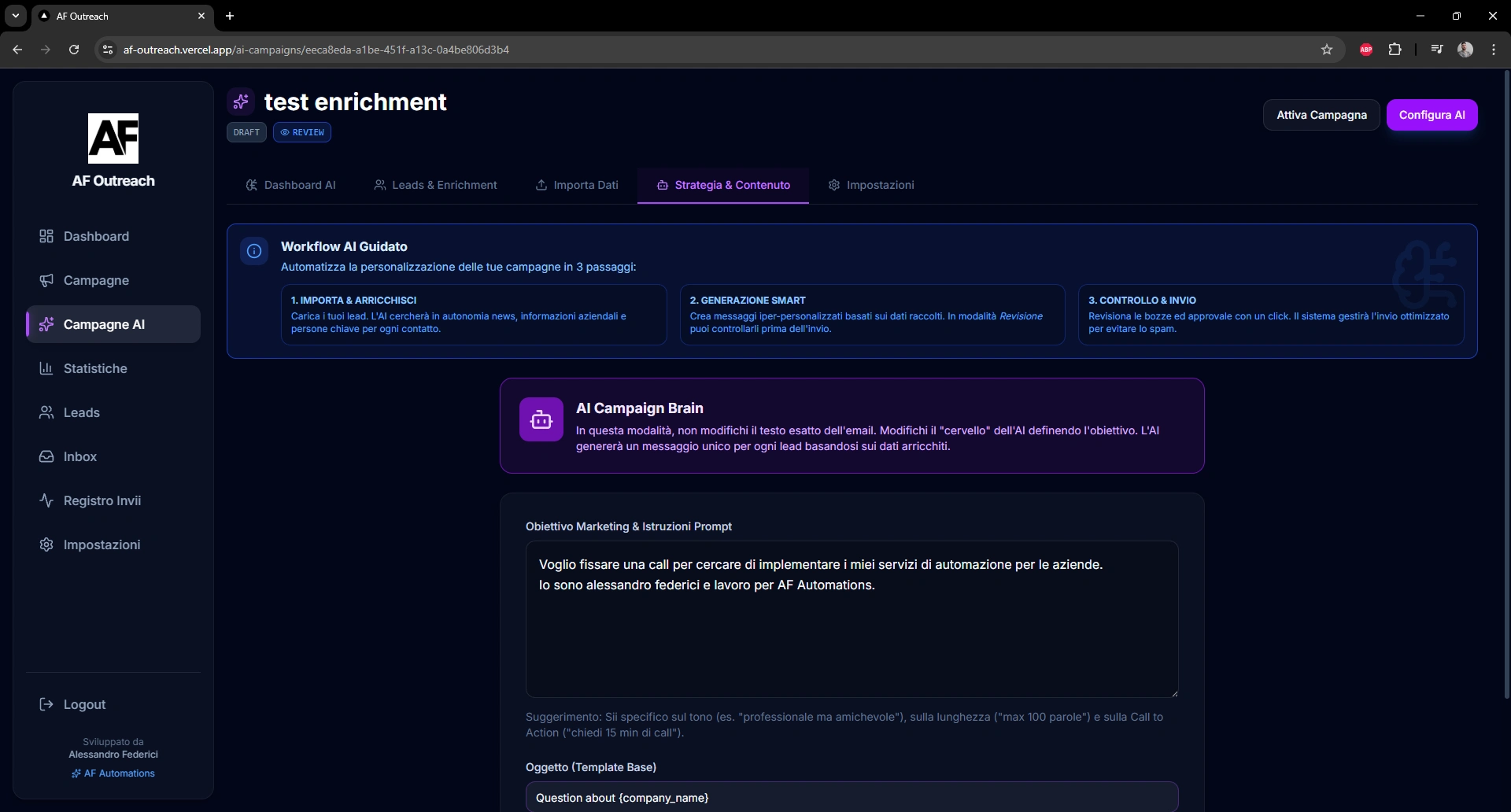Open the AF Automations link
The height and width of the screenshot is (812, 1511).
113,773
